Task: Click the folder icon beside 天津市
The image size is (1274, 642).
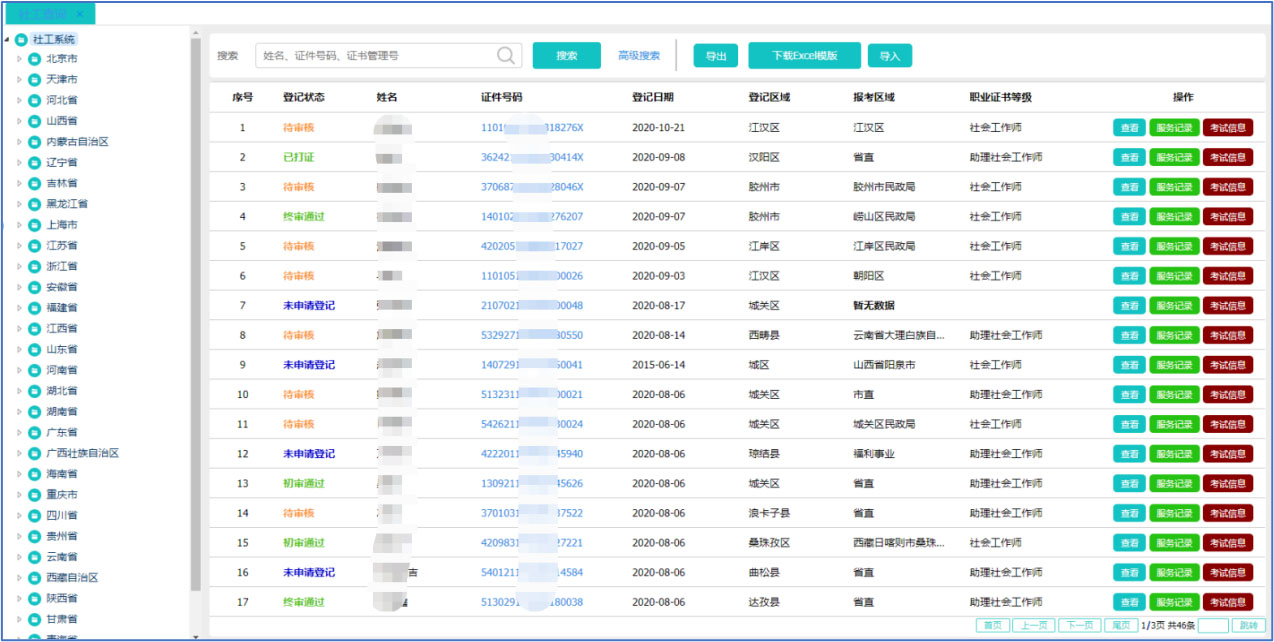Action: tap(35, 80)
